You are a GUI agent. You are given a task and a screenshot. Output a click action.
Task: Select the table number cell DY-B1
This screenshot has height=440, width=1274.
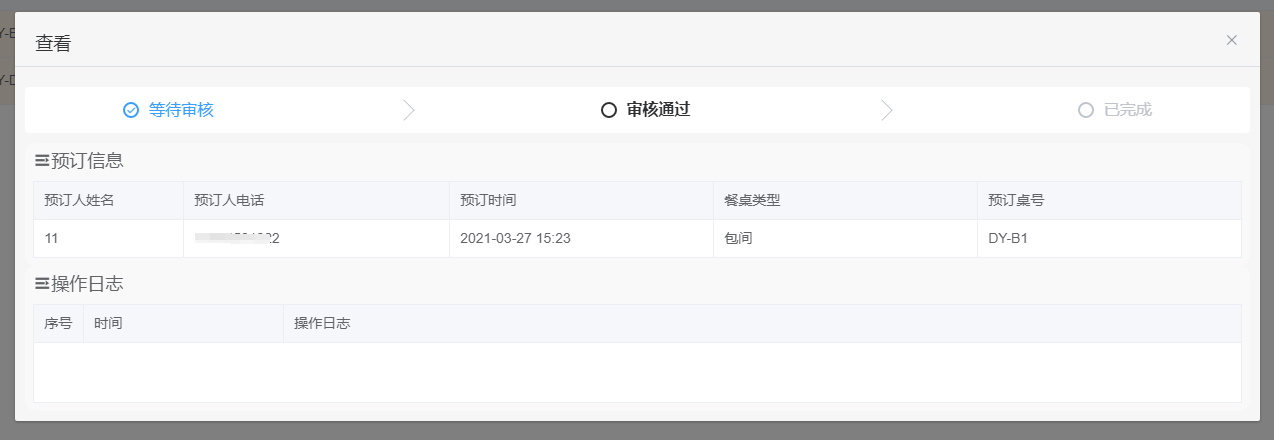pyautogui.click(x=1109, y=238)
